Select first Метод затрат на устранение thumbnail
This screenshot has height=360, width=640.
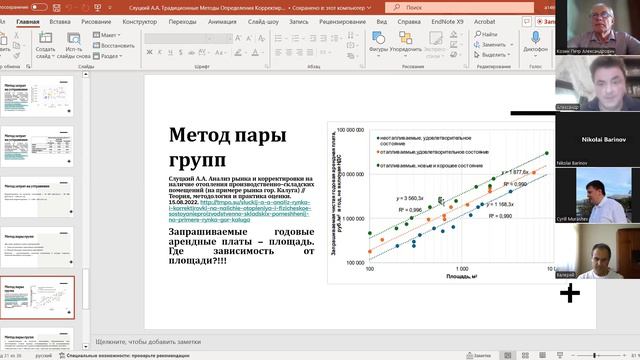tap(38, 96)
